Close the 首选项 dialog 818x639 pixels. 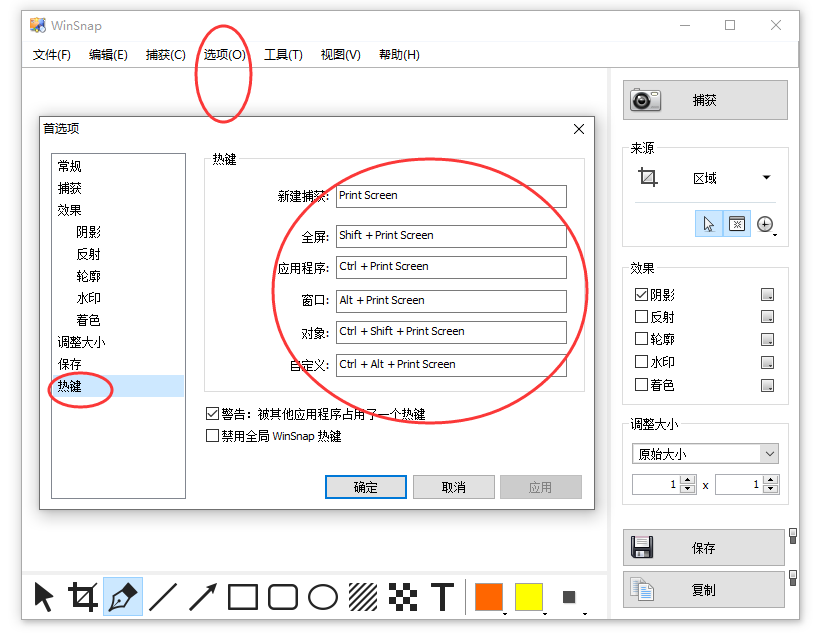[579, 129]
